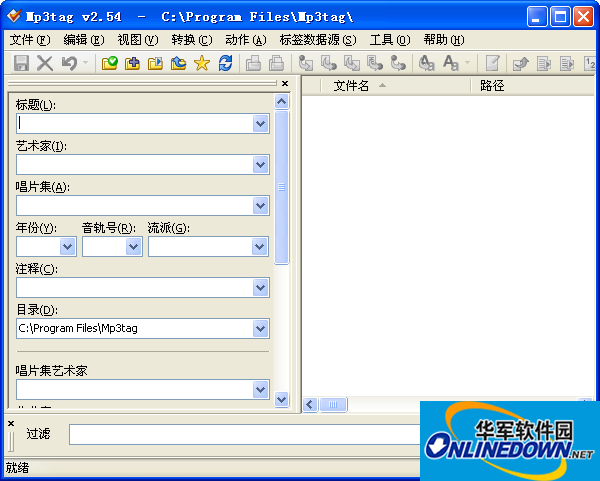Click the Filename to Filename convert icon
This screenshot has width=600, height=481.
click(352, 63)
